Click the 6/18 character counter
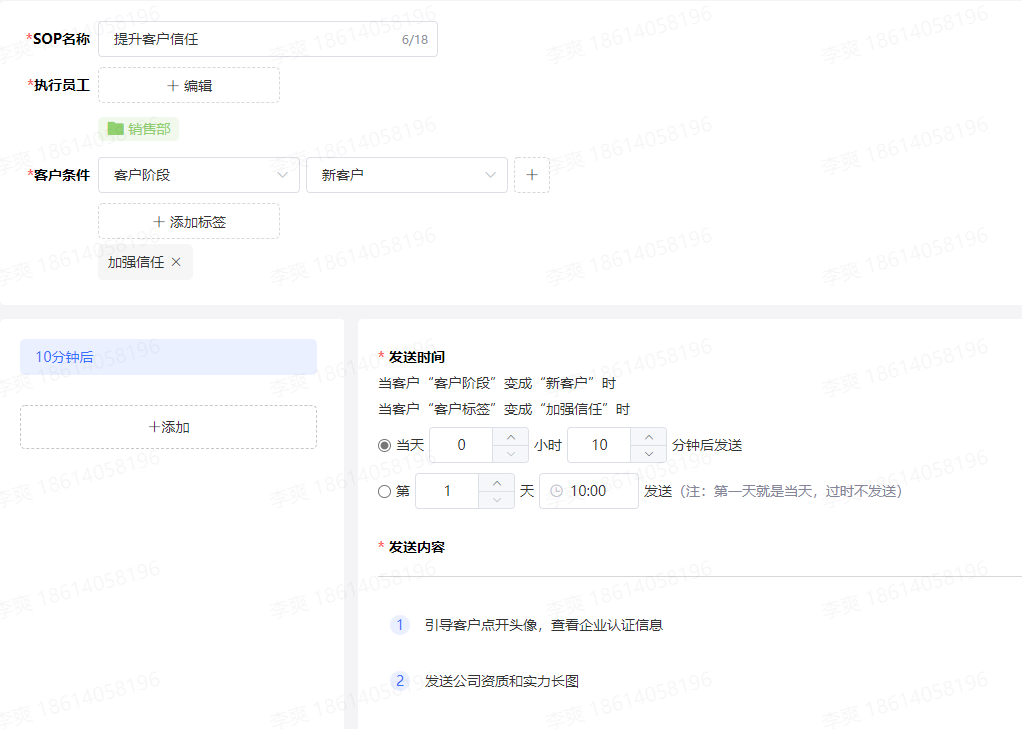 click(x=415, y=40)
